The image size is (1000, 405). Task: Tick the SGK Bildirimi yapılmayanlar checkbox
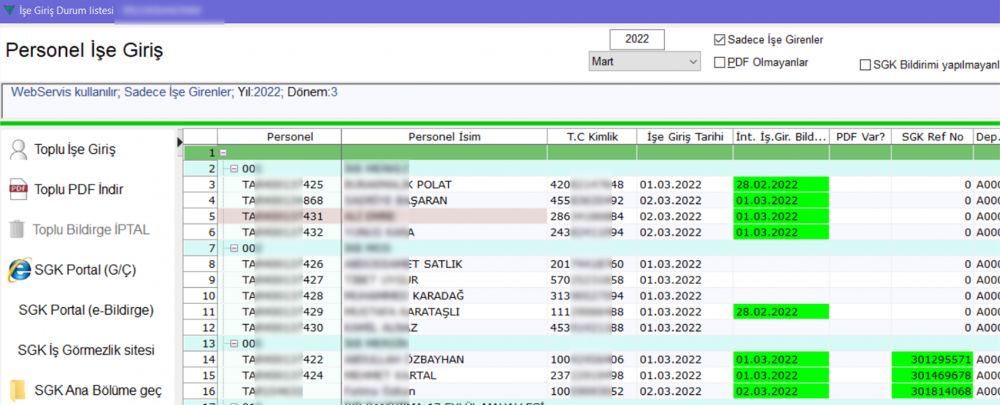coord(865,66)
